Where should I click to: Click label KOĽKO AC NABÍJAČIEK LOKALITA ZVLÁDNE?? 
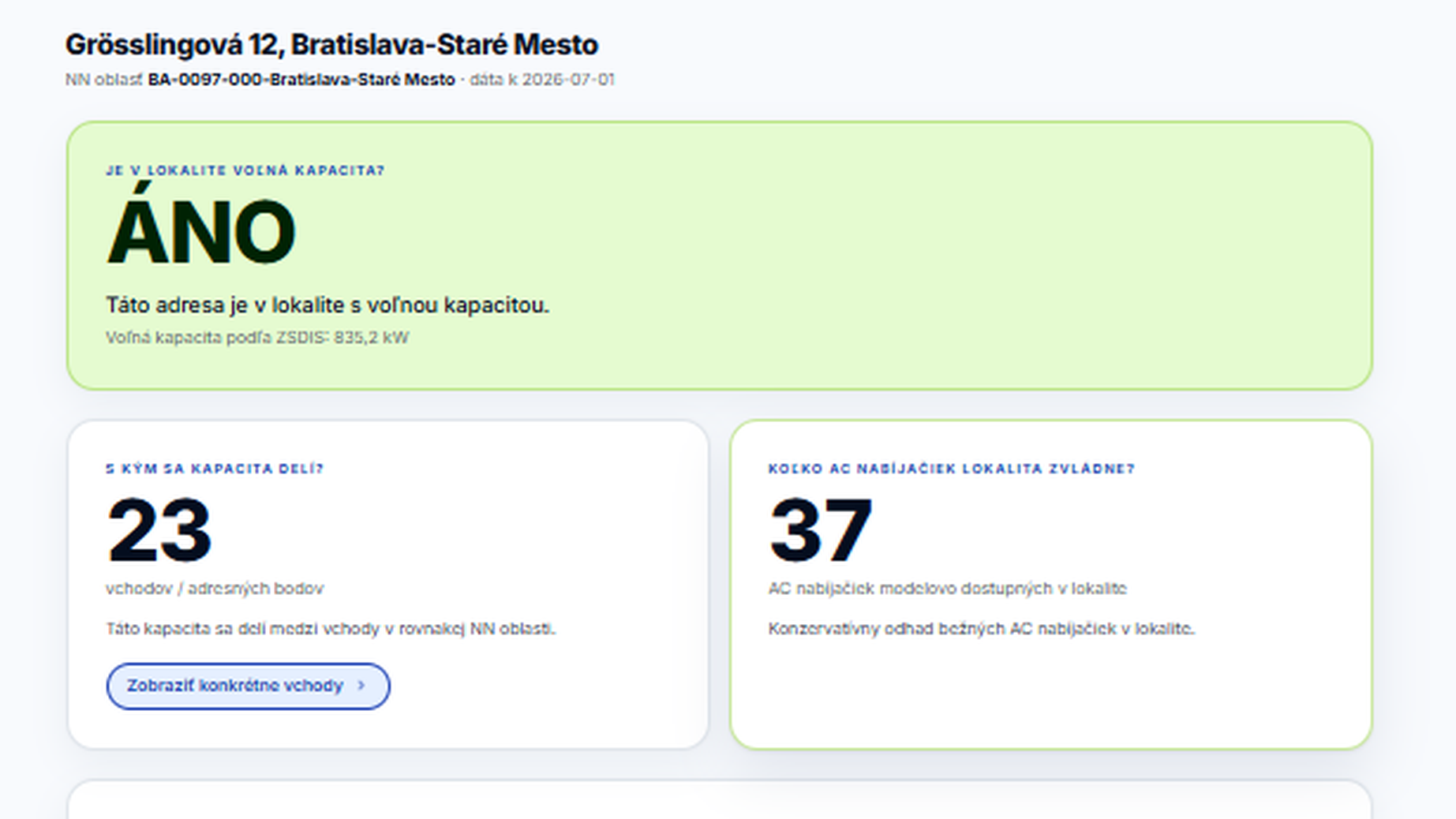952,469
